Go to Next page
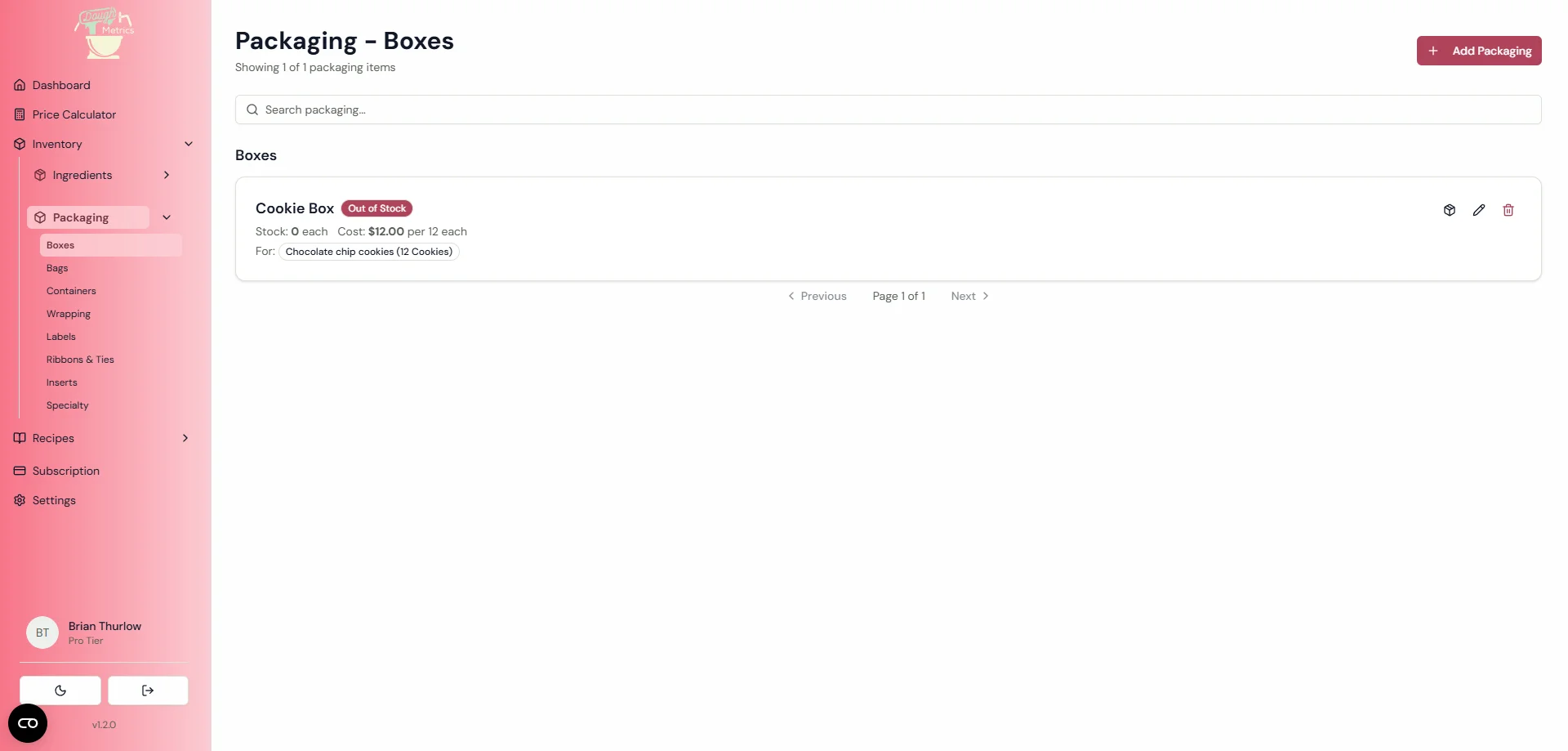The height and width of the screenshot is (751, 1568). (x=969, y=295)
